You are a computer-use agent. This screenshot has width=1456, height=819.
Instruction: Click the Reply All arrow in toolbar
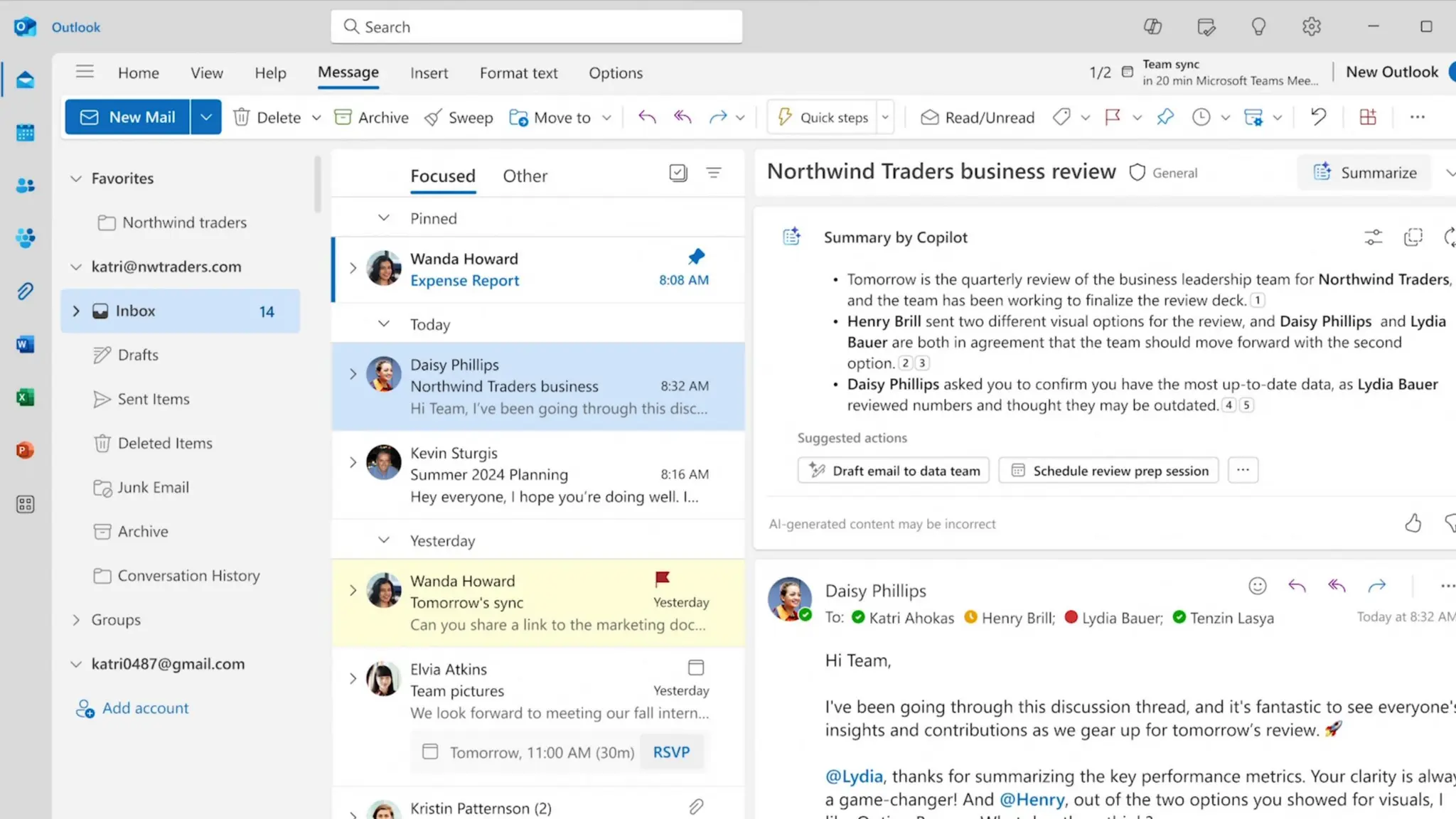click(682, 117)
